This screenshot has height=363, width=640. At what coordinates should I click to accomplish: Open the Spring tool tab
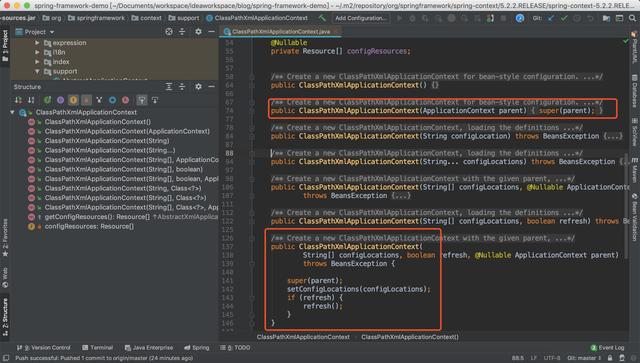[x=197, y=347]
